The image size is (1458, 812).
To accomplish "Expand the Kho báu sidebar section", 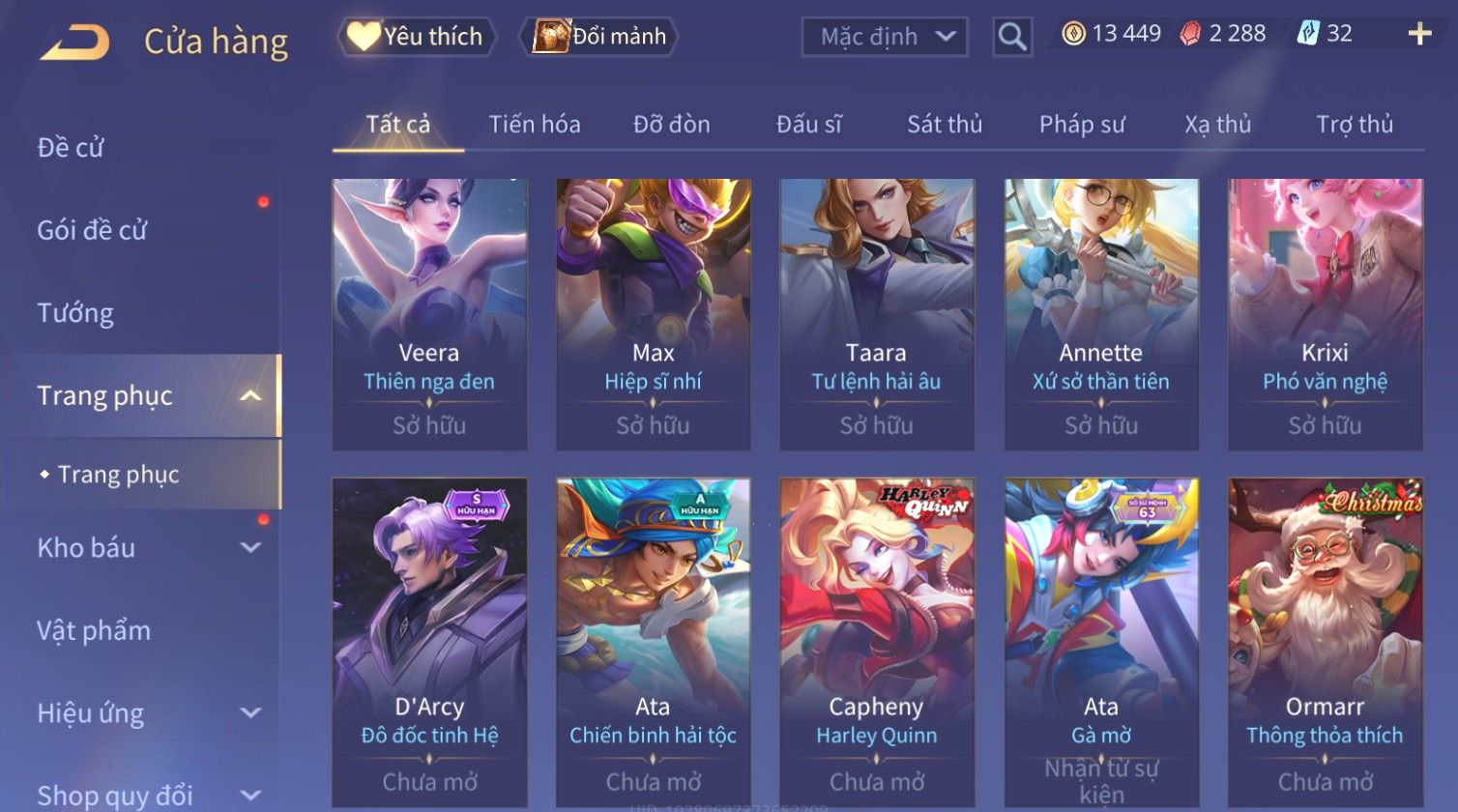I will point(250,548).
